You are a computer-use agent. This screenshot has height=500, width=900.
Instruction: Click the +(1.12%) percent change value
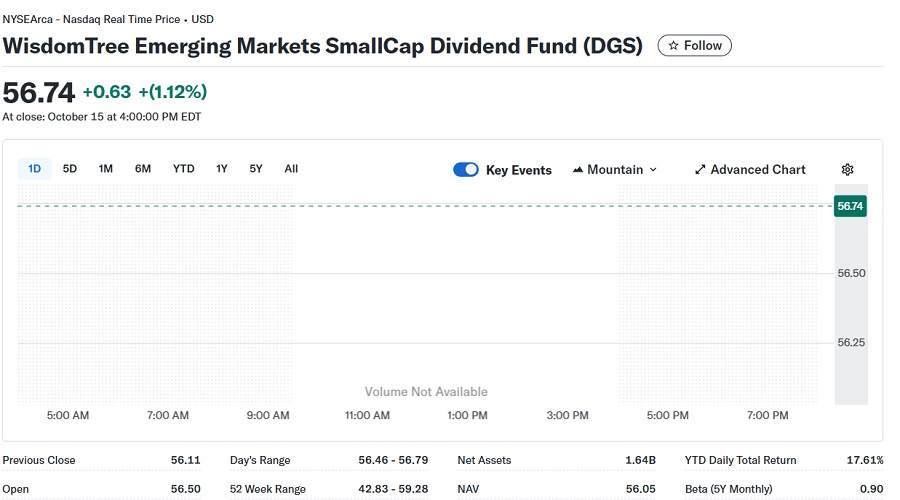coord(173,92)
